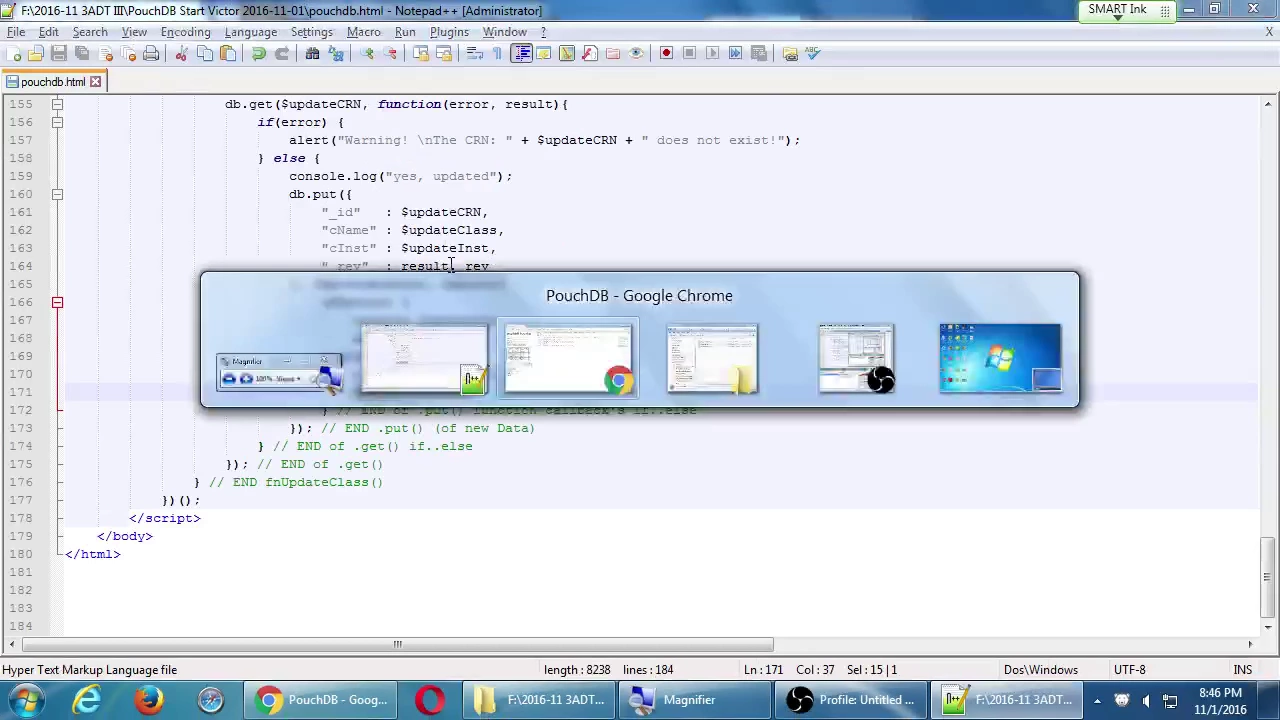Start macro recording with red dot
The height and width of the screenshot is (720, 1280).
pyautogui.click(x=666, y=54)
